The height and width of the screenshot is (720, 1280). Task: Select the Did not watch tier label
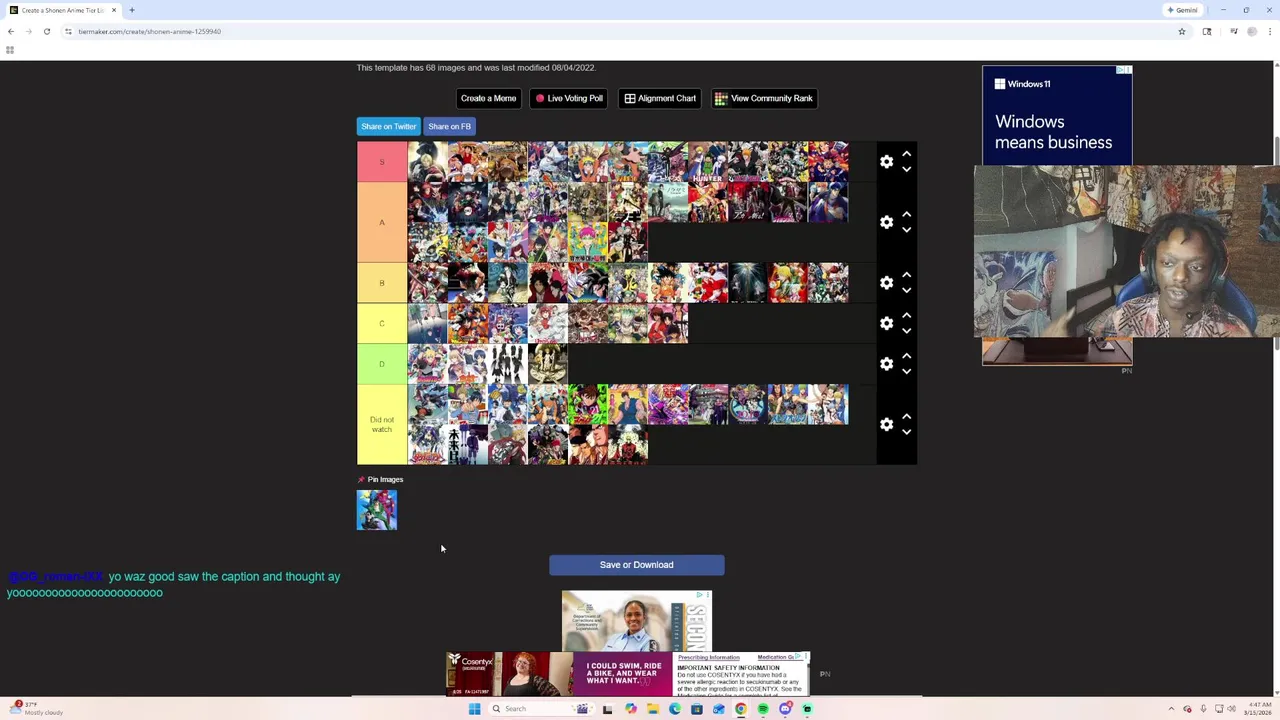tap(382, 424)
